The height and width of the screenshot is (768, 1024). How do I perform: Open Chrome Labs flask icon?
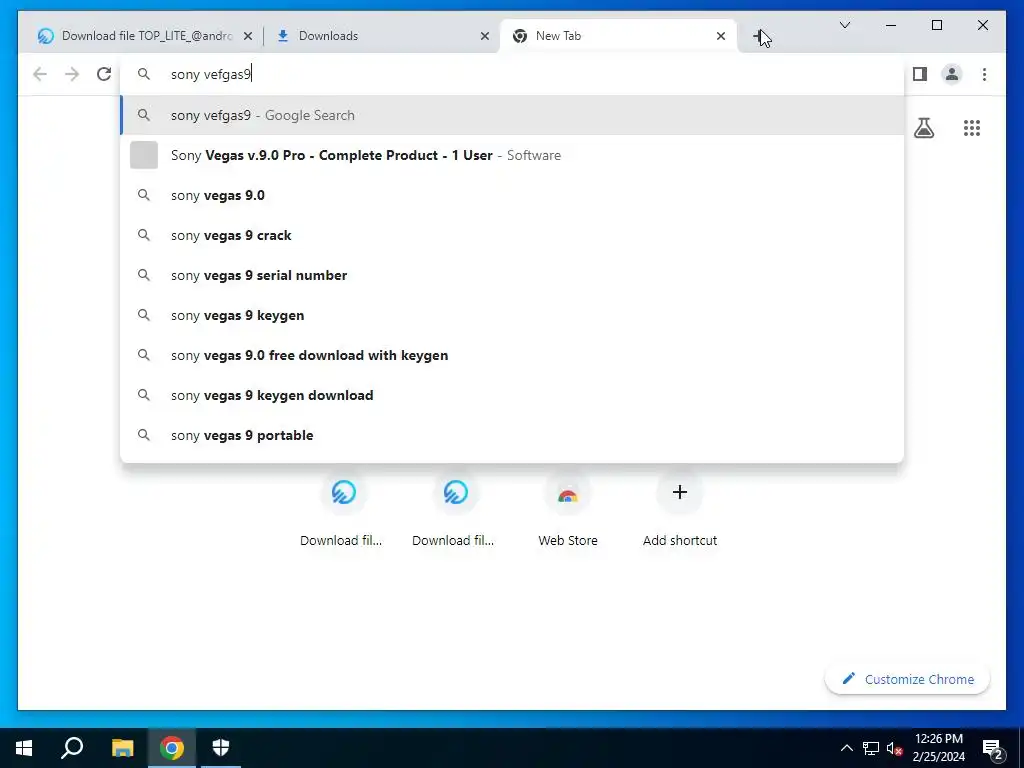(923, 128)
